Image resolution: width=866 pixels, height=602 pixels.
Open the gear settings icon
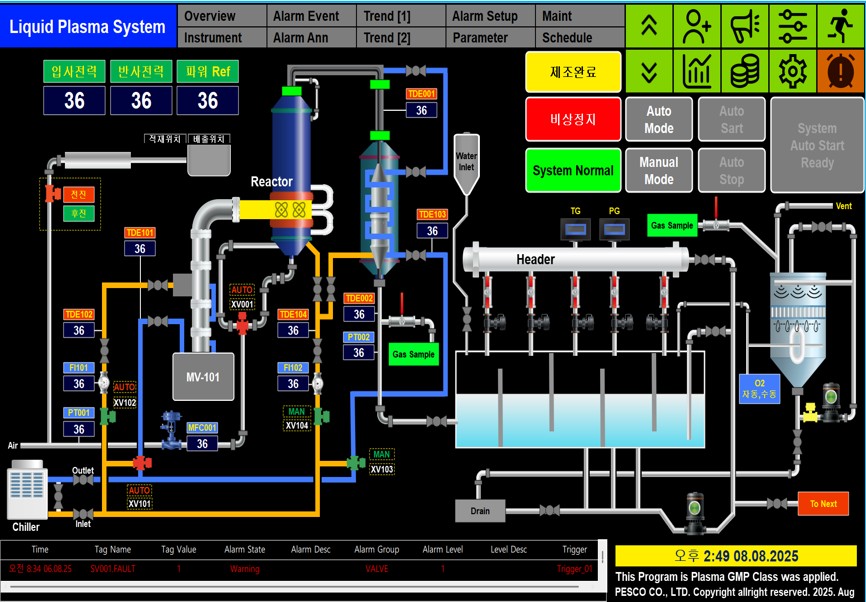click(793, 71)
